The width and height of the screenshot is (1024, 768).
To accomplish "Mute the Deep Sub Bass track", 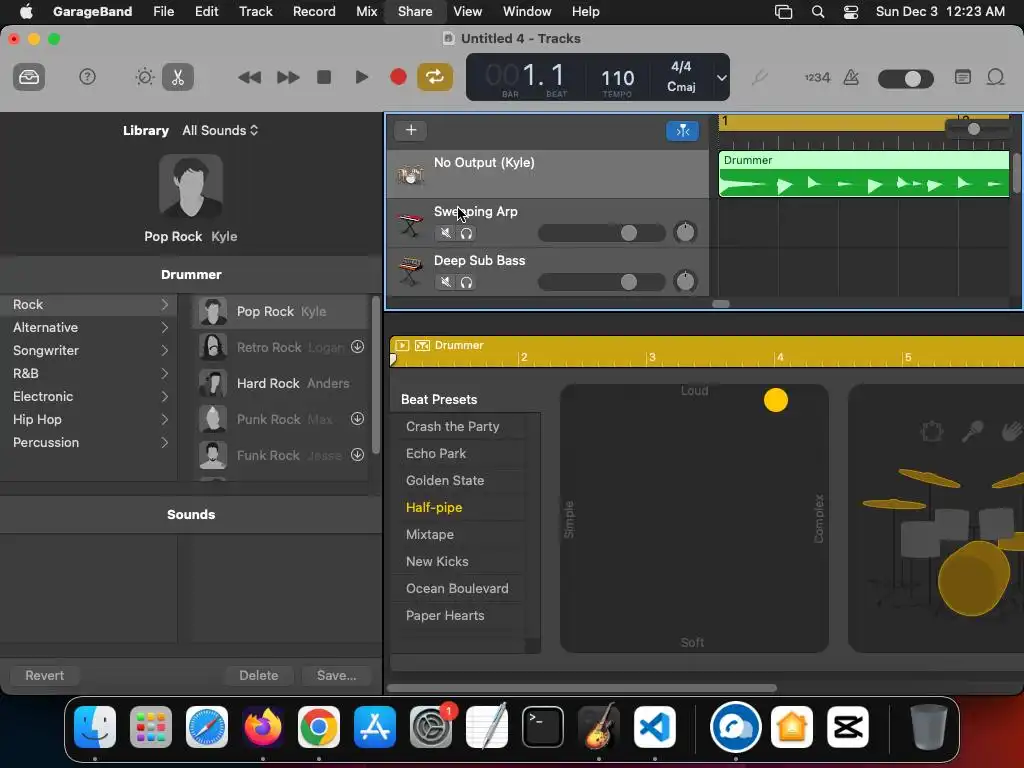I will point(445,282).
